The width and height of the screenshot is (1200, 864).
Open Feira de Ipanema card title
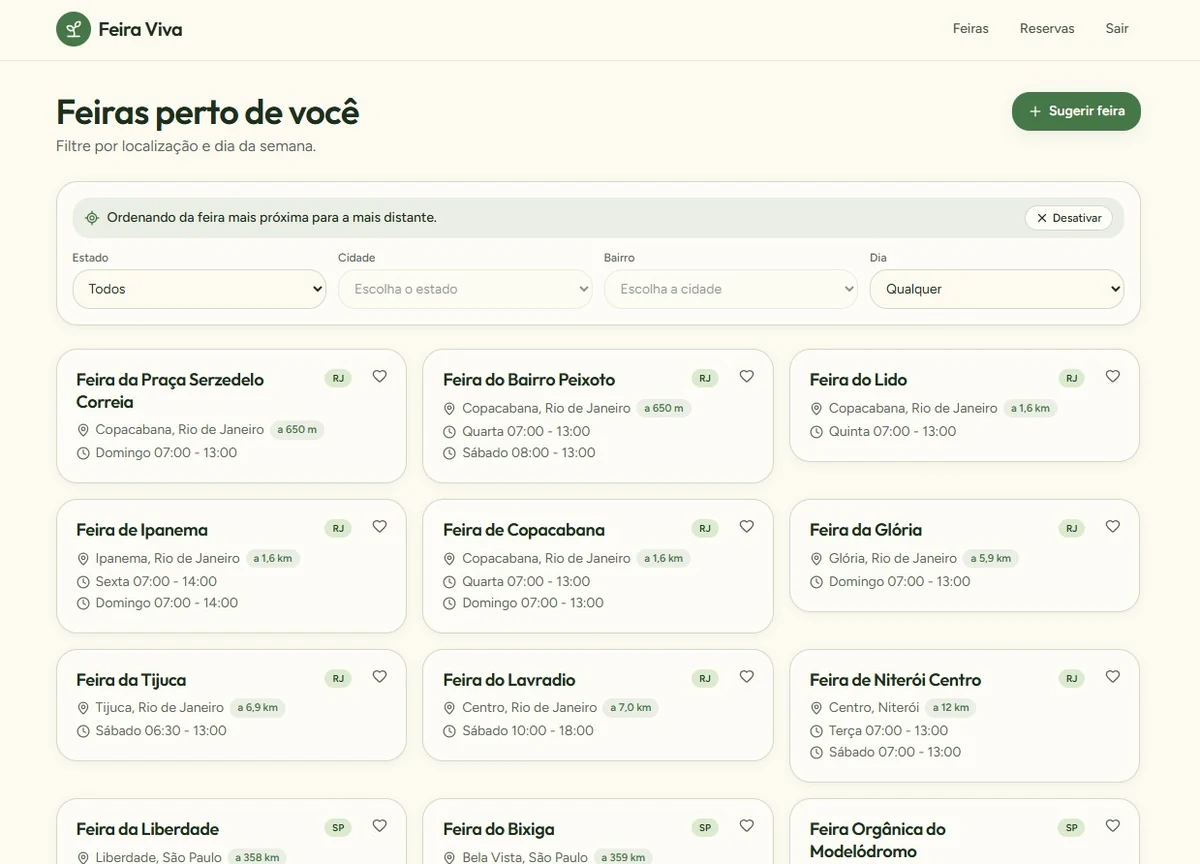coord(142,530)
